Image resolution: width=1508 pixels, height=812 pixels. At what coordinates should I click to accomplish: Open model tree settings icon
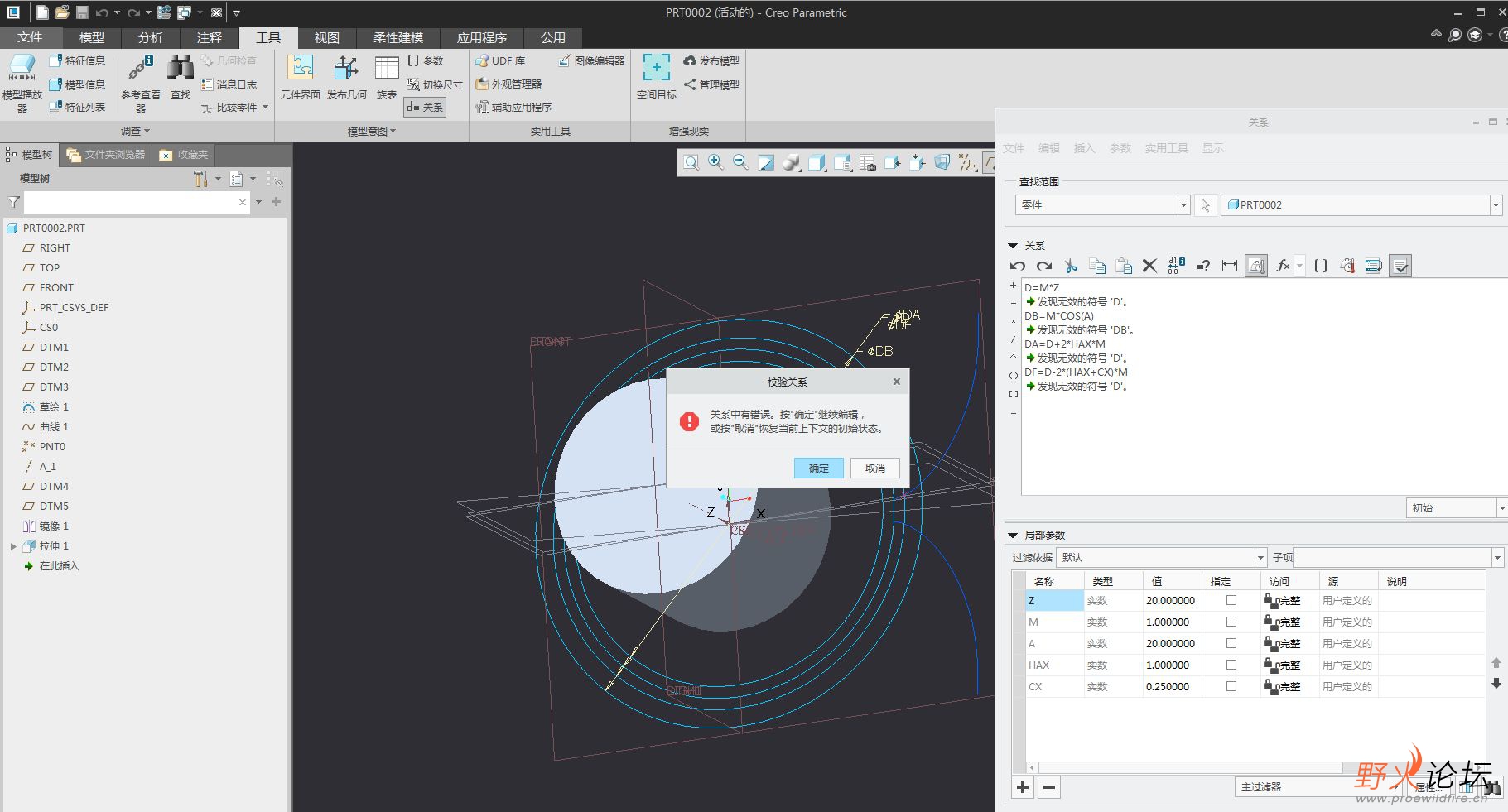click(x=200, y=179)
